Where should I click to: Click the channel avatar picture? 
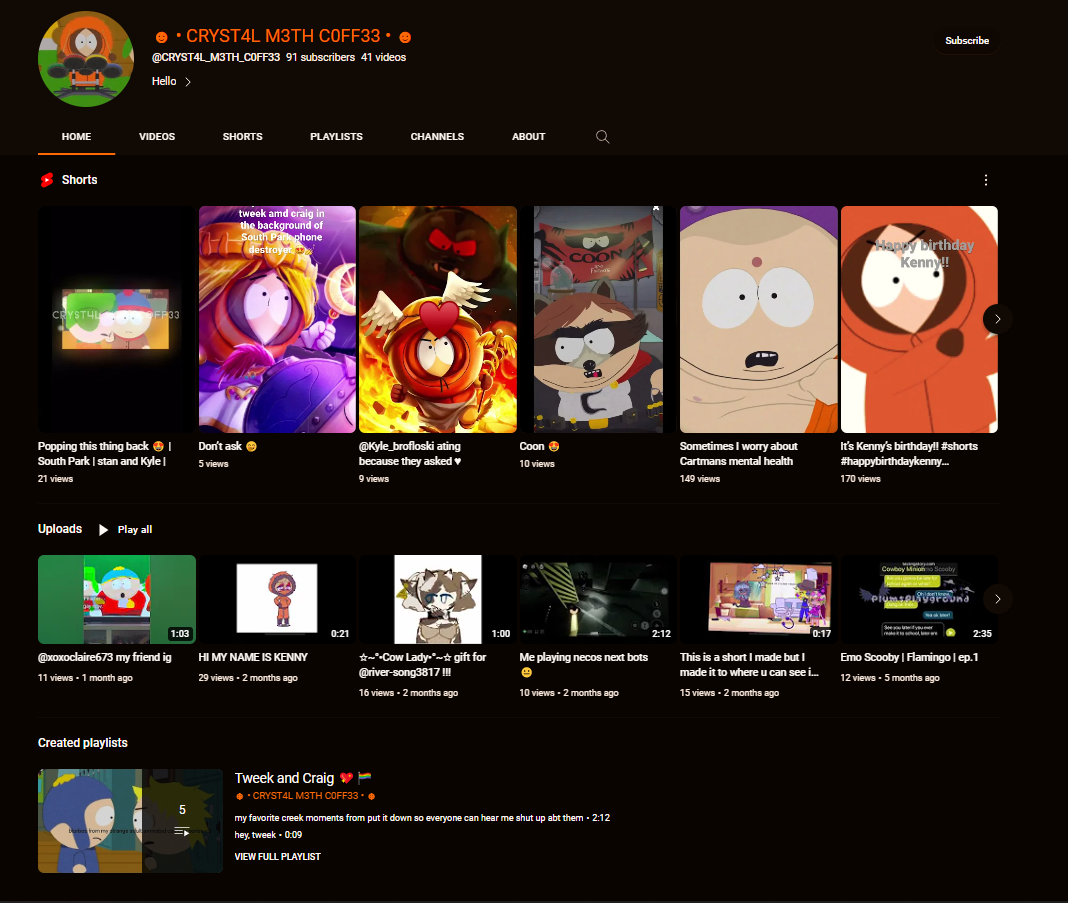click(86, 59)
